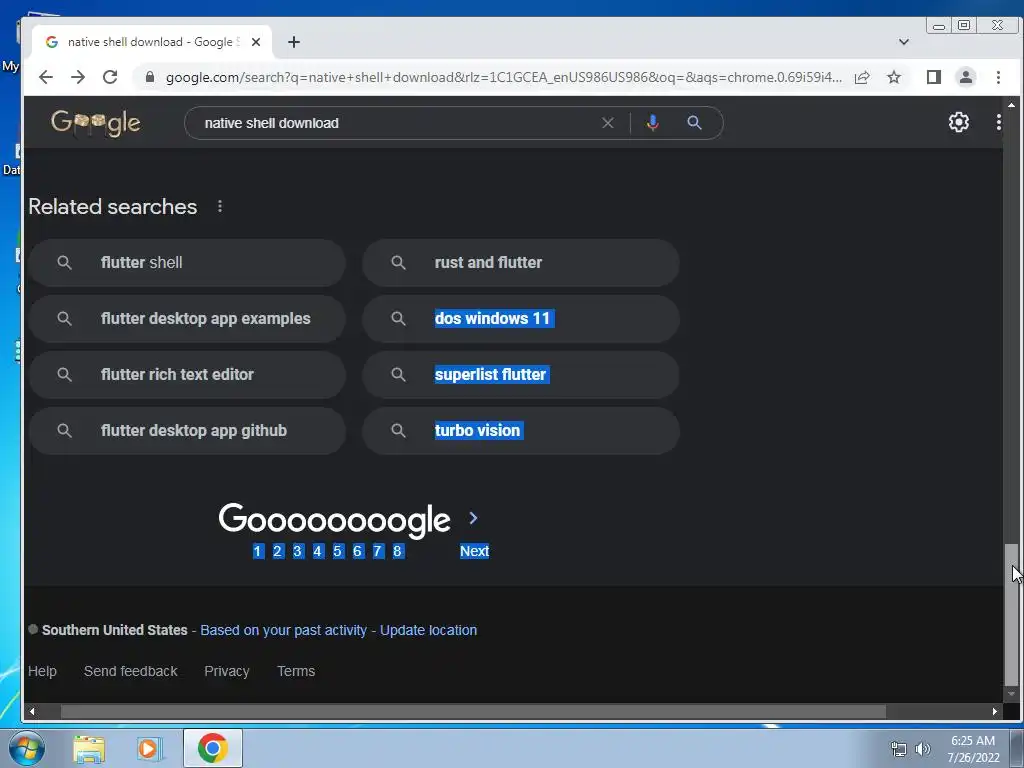Open the Chrome side panel
The image size is (1024, 768).
tap(934, 77)
